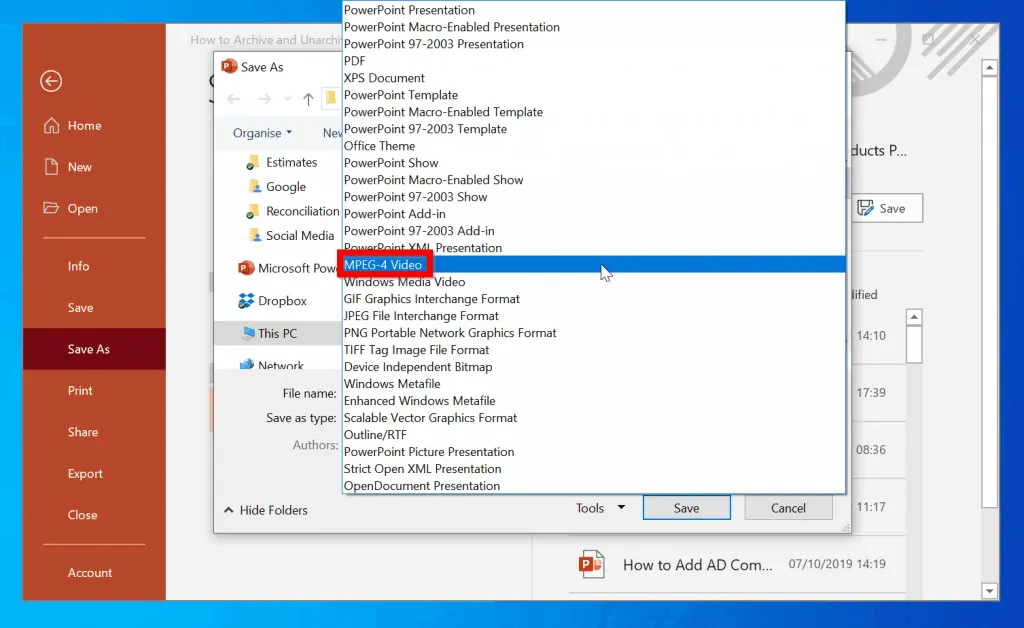
Task: Click the PowerPoint file icon beside How to Add AD Com
Action: tap(592, 564)
